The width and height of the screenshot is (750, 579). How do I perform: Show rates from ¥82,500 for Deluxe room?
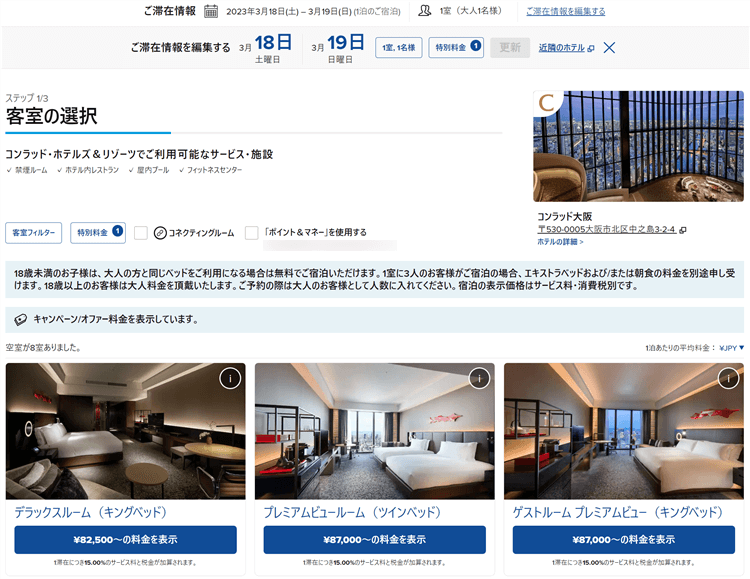point(125,540)
